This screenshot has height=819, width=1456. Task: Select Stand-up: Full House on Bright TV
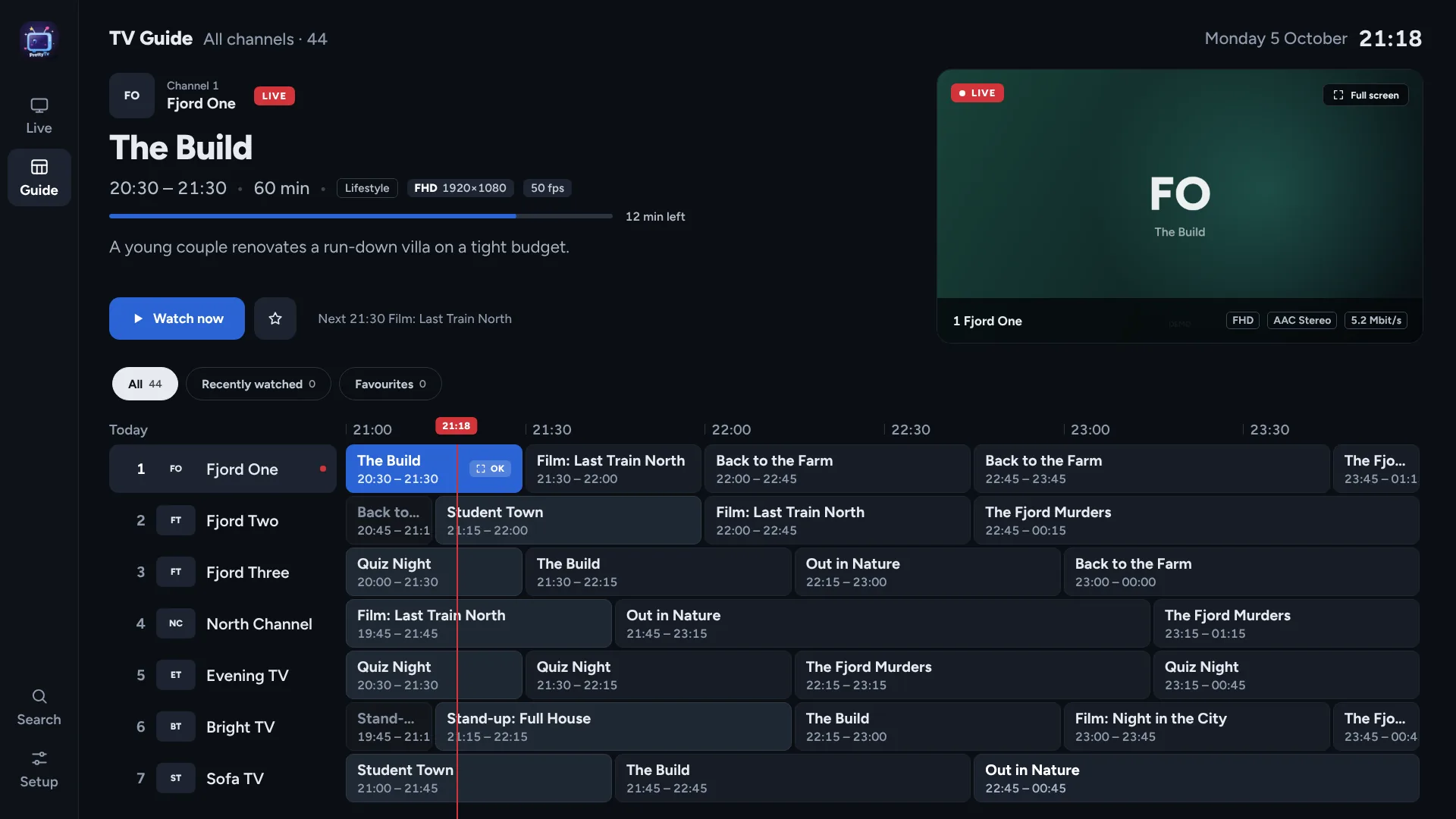tap(613, 726)
